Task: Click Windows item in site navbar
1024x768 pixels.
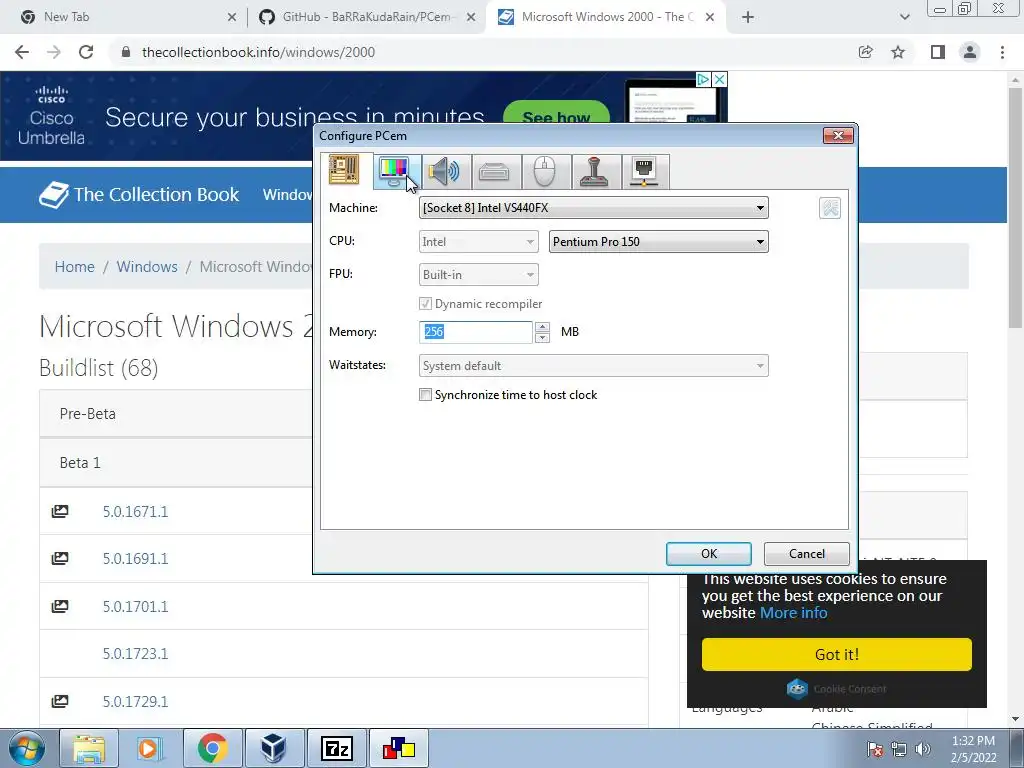Action: pyautogui.click(x=287, y=195)
